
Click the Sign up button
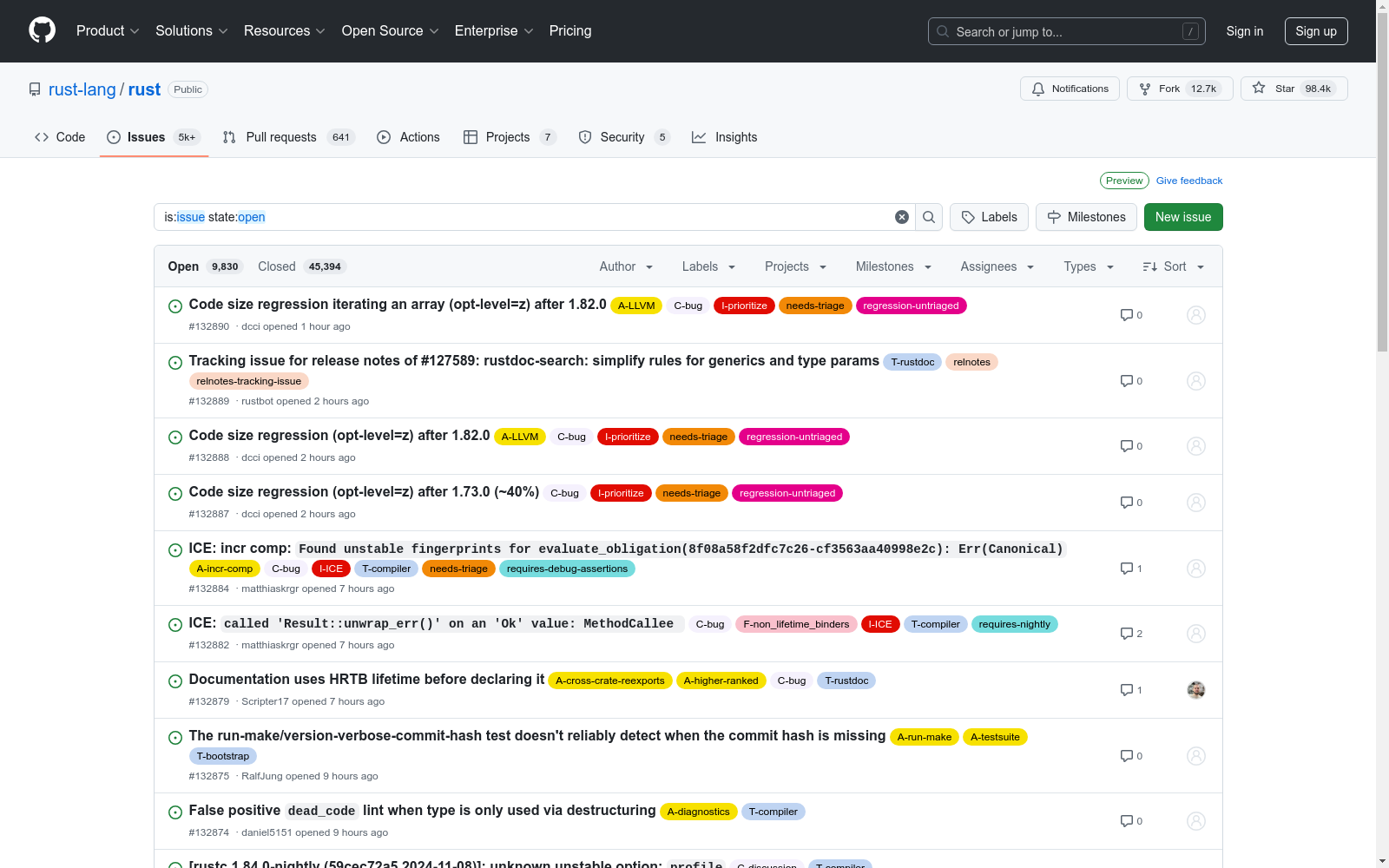click(1316, 31)
